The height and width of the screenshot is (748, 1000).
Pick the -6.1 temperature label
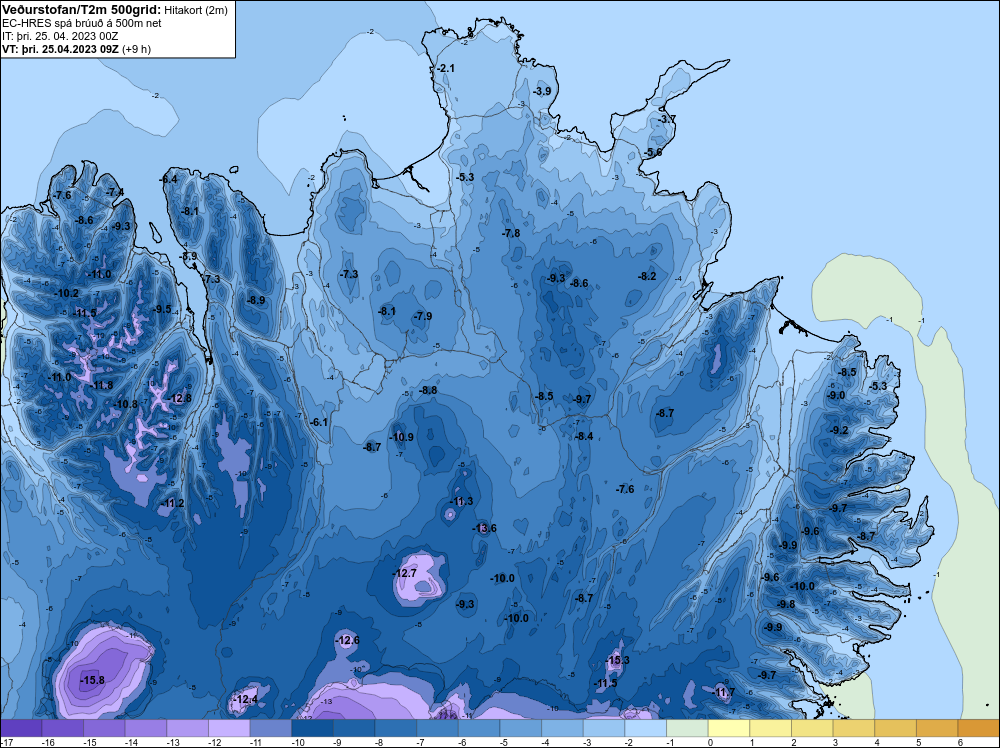click(319, 422)
